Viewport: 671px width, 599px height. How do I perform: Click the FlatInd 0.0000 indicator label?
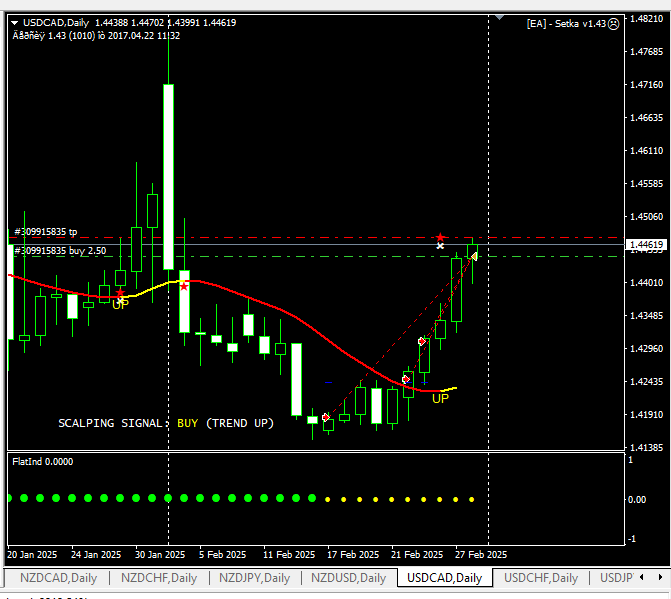pyautogui.click(x=43, y=462)
